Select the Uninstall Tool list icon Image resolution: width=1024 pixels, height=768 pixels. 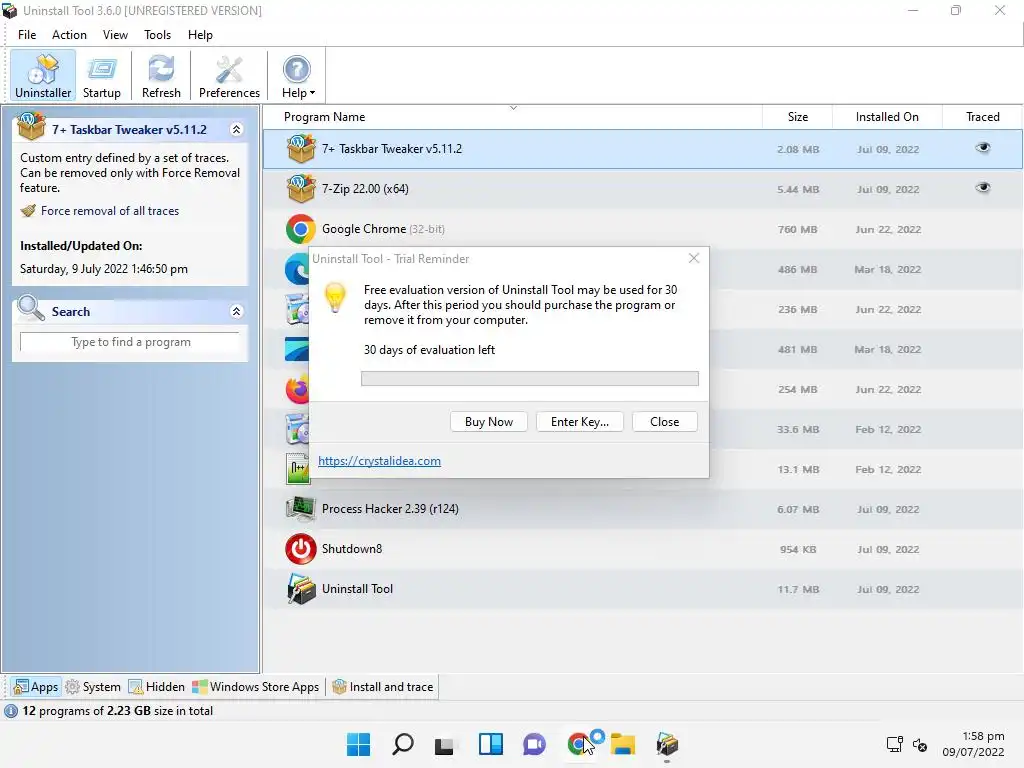(x=301, y=589)
